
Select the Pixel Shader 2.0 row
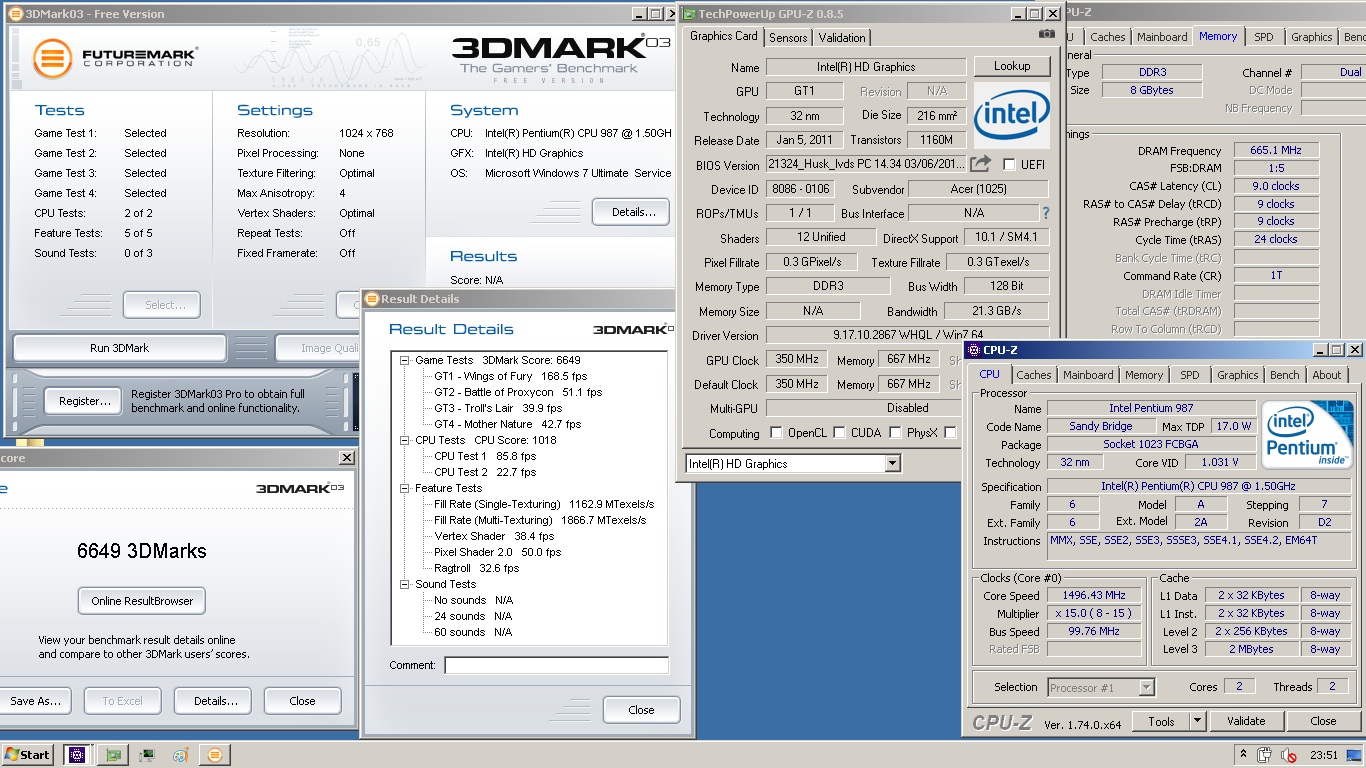[x=498, y=552]
